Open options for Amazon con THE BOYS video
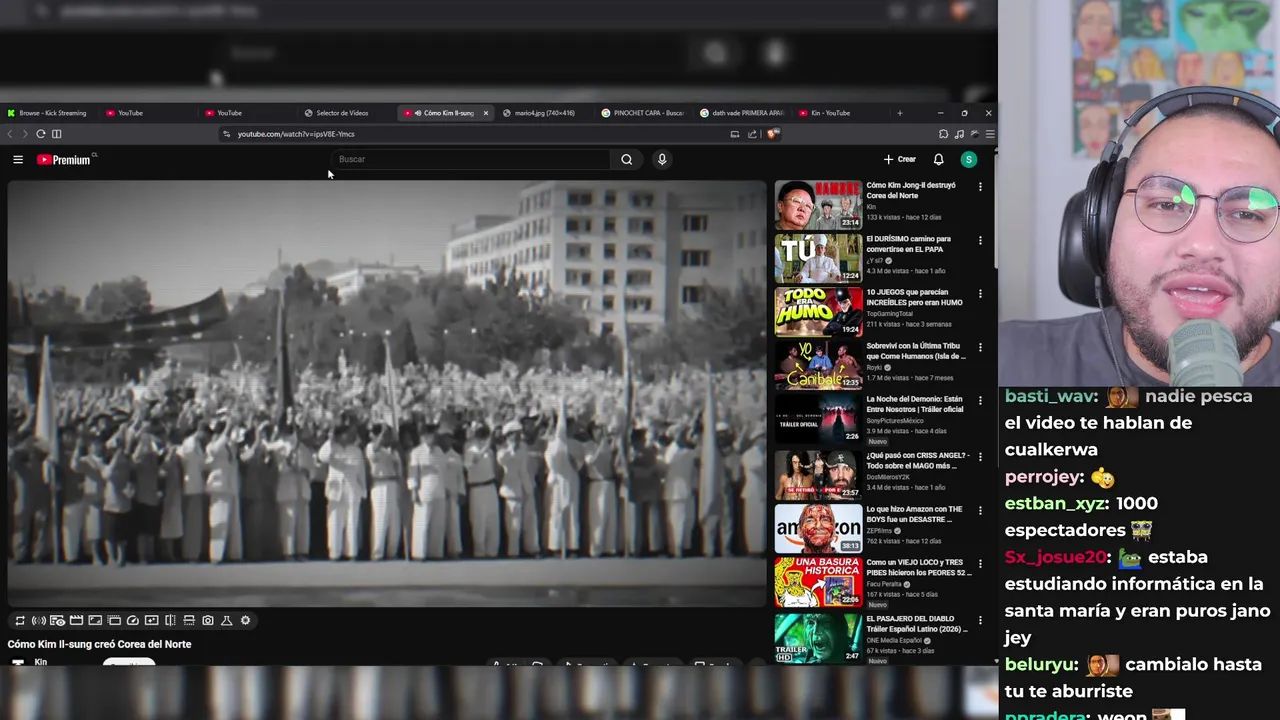1280x720 pixels. 980,510
